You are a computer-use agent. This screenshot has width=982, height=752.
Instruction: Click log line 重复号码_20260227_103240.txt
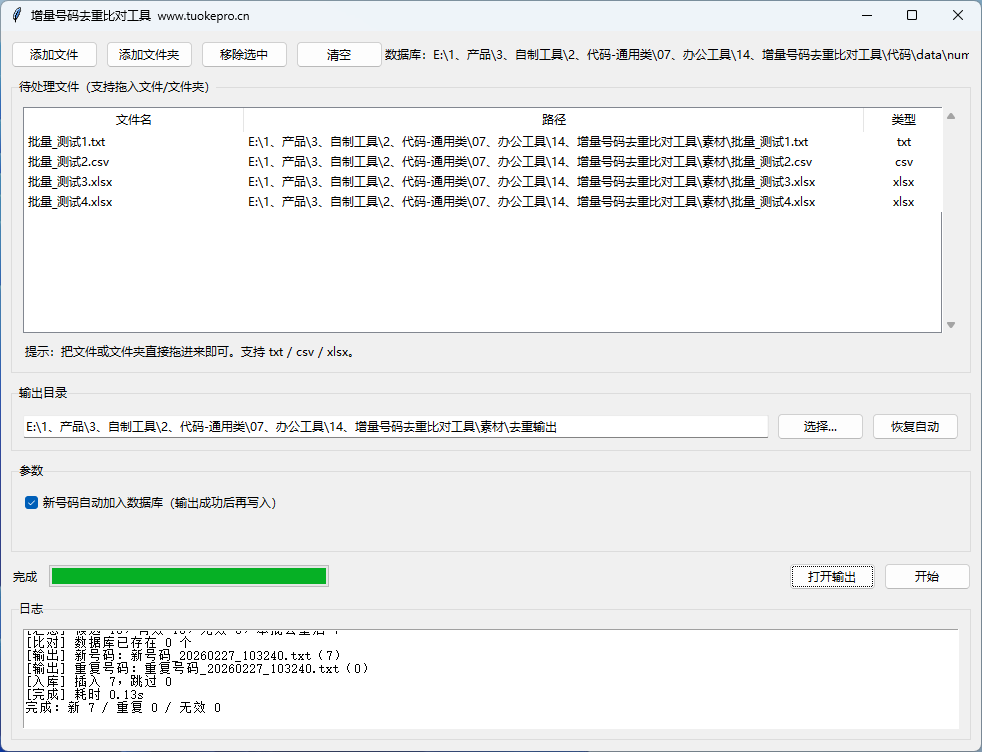pos(197,669)
